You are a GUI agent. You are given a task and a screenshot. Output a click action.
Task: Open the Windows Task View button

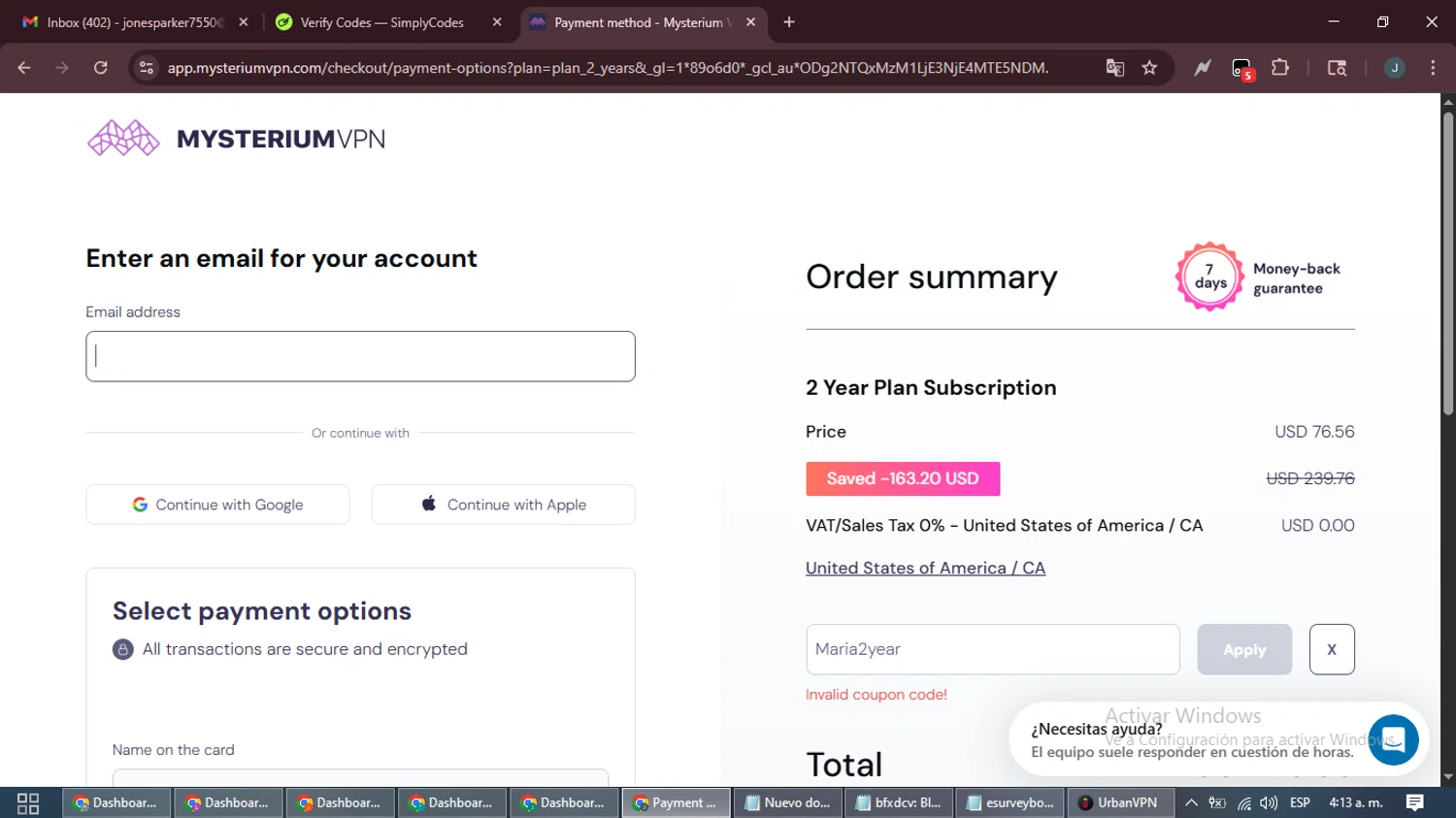click(28, 803)
